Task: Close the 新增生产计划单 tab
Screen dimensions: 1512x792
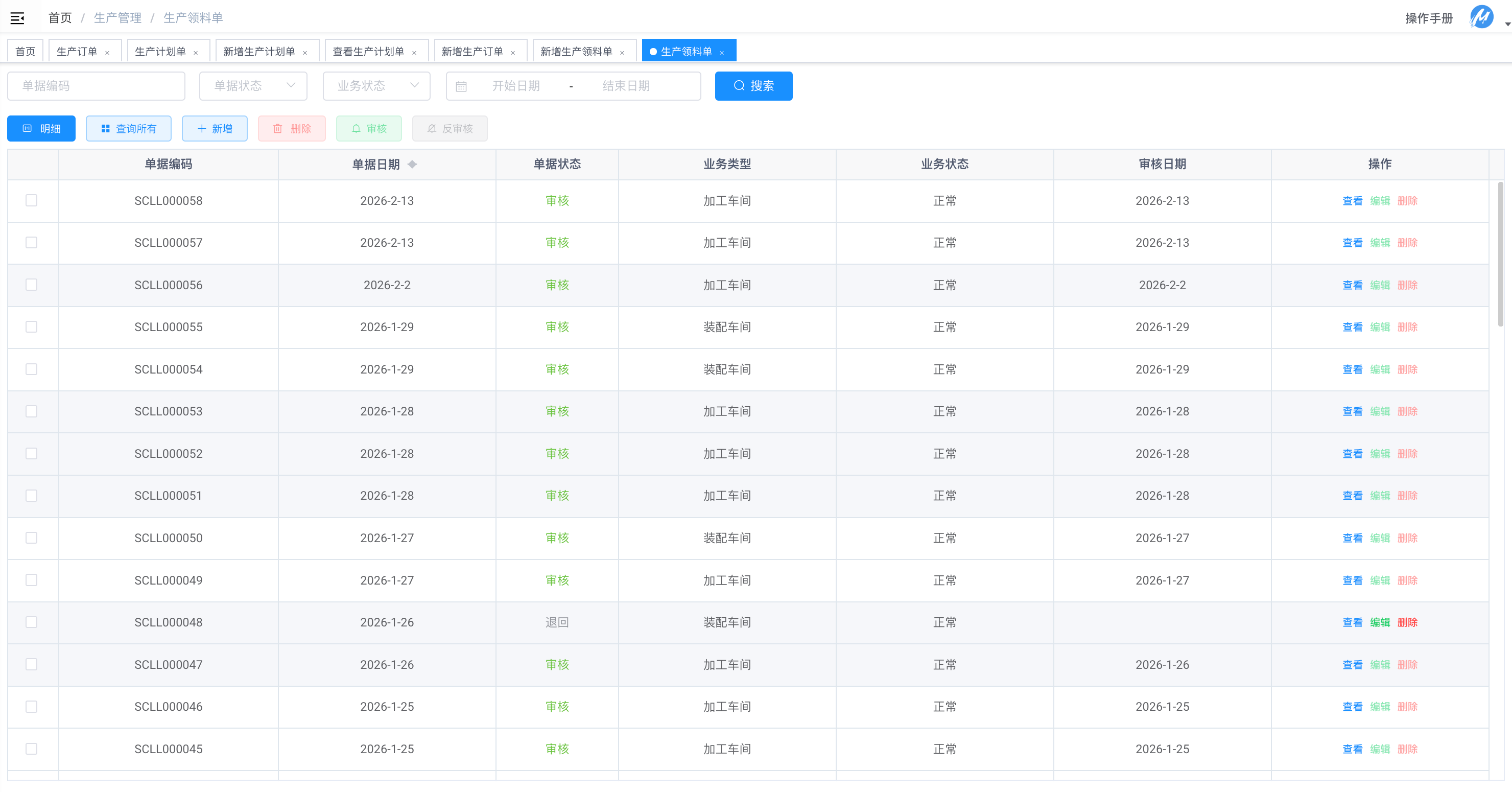Action: point(304,52)
